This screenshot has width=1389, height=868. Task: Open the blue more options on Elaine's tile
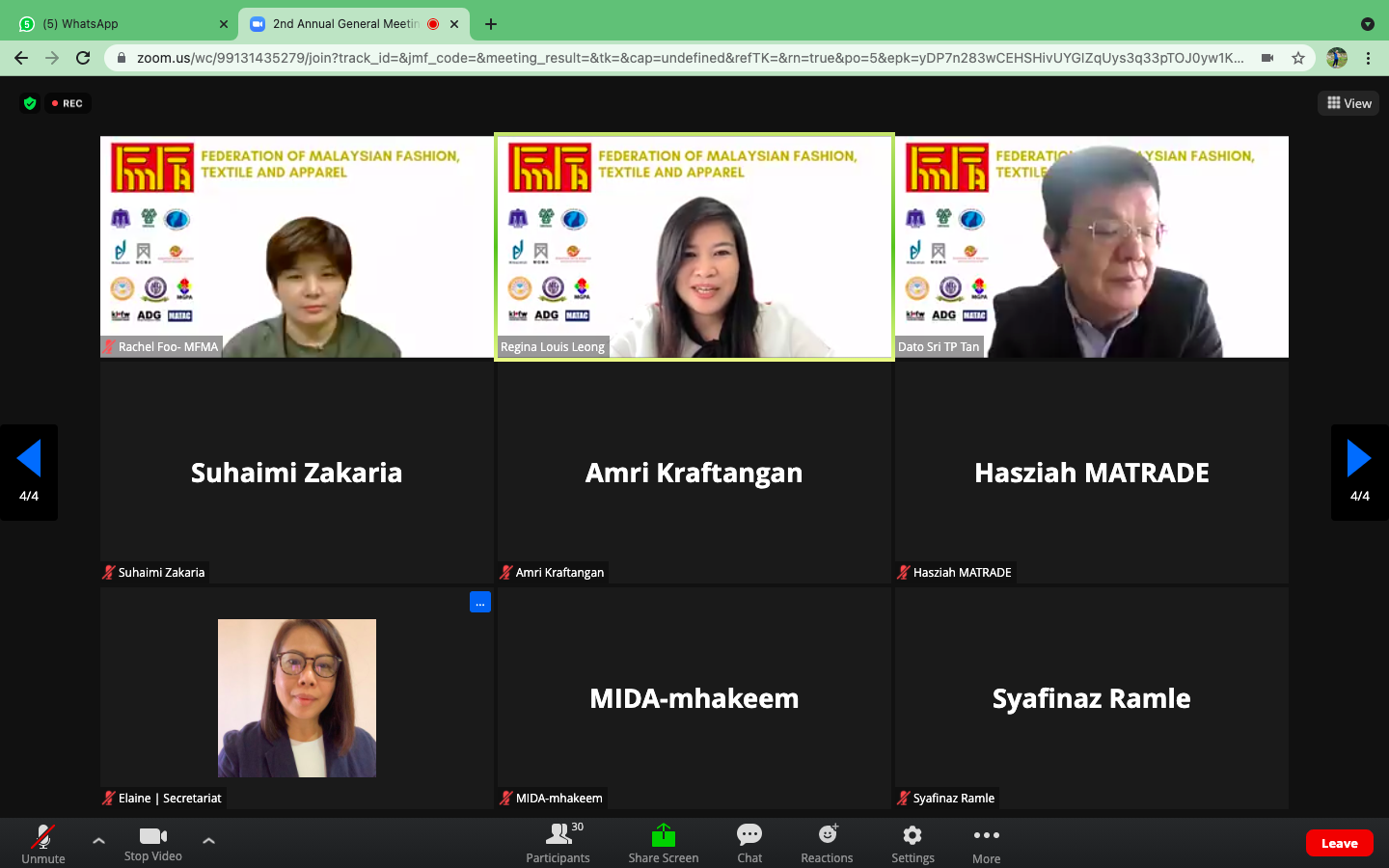point(480,602)
